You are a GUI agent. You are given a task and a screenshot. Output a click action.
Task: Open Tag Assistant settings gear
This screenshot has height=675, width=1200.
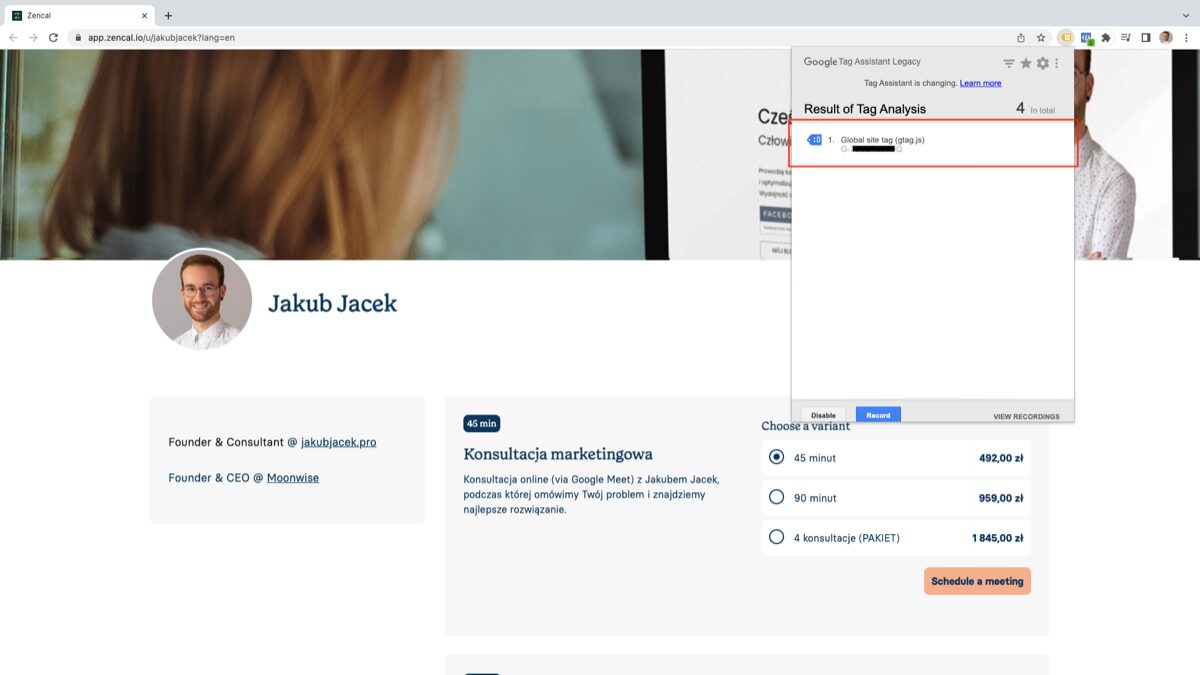pyautogui.click(x=1042, y=63)
